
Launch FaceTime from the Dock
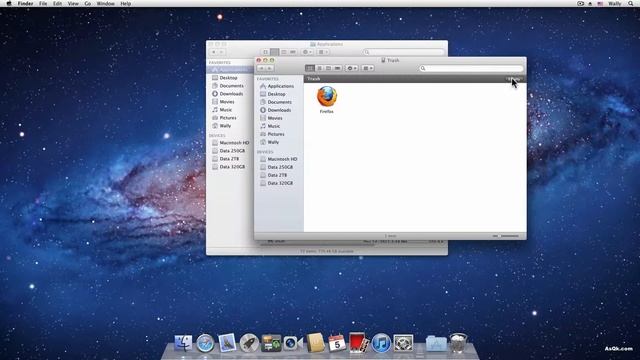(293, 343)
